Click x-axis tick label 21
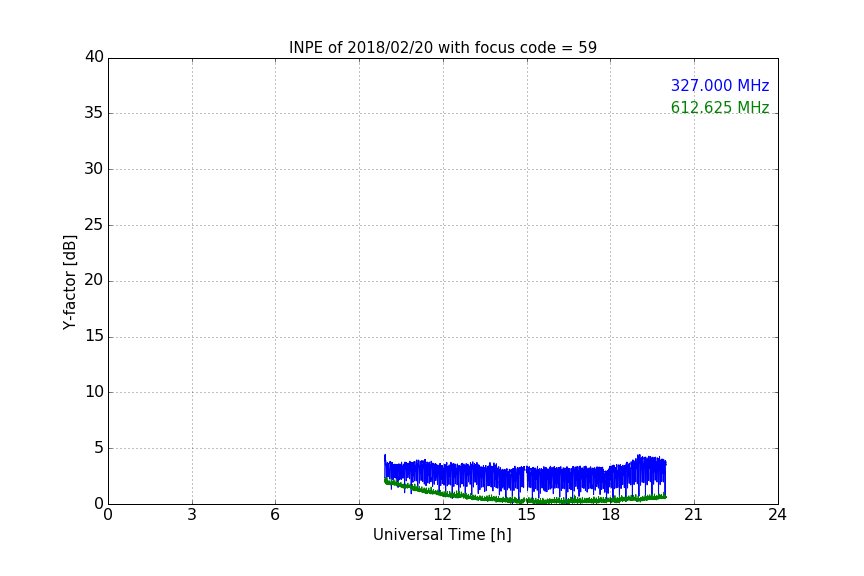Screen dimensions: 864x576 [x=694, y=515]
